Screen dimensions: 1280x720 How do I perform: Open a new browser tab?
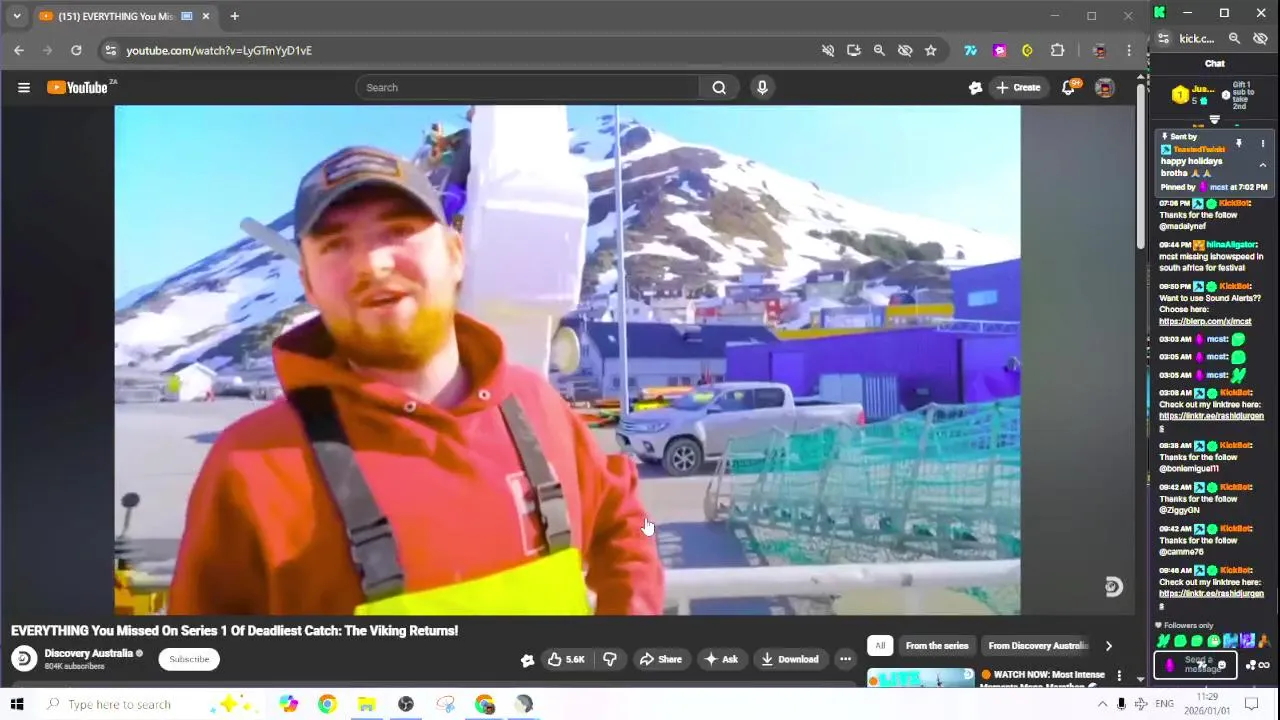pyautogui.click(x=234, y=16)
